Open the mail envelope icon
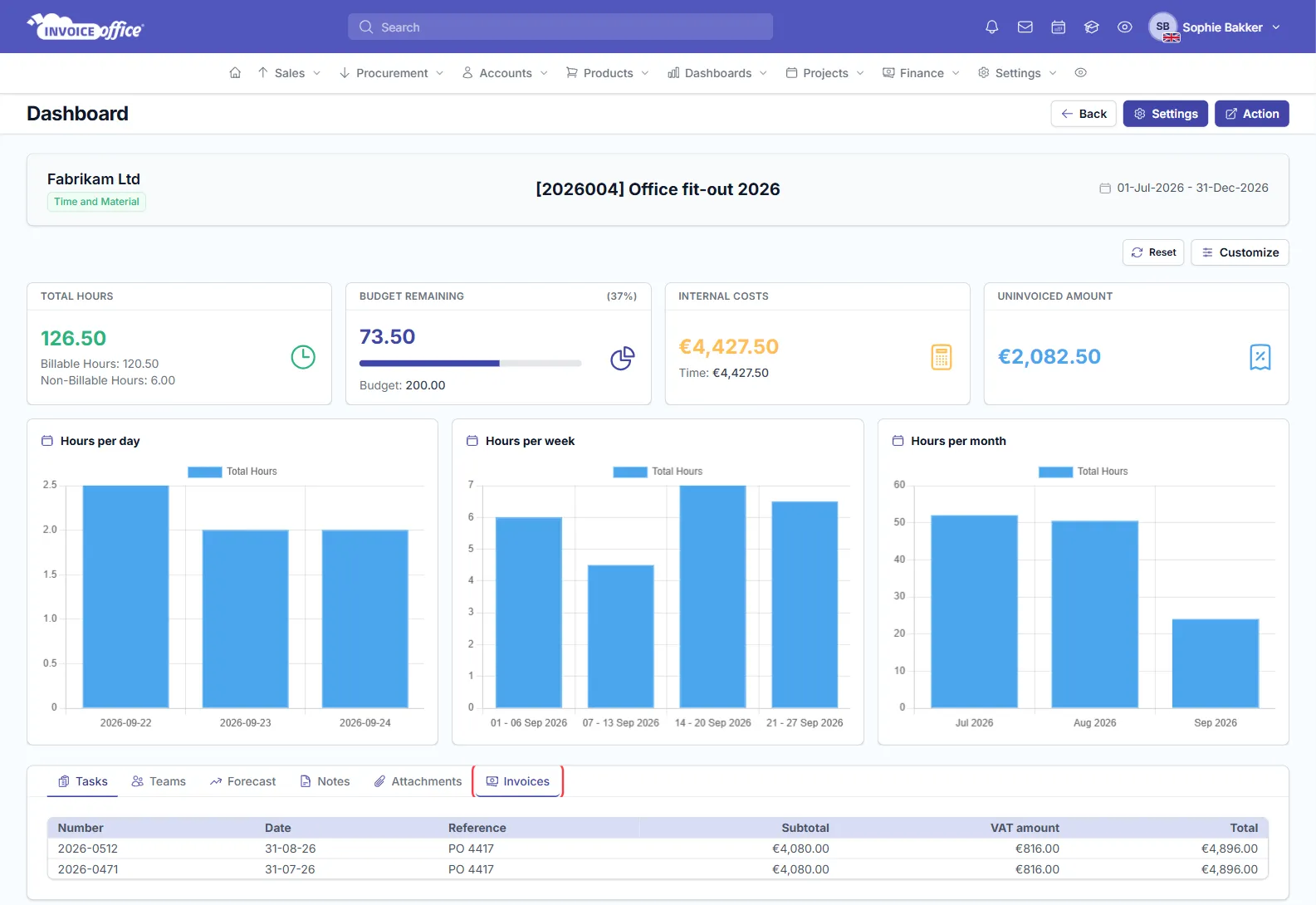 [x=1025, y=27]
